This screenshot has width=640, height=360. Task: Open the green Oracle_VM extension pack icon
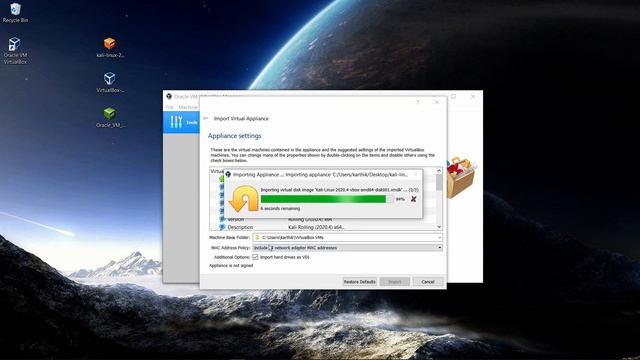(110, 118)
